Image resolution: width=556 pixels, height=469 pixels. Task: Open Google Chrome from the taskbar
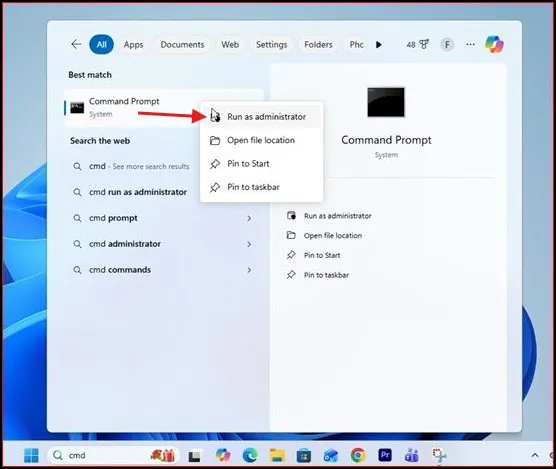pyautogui.click(x=358, y=455)
